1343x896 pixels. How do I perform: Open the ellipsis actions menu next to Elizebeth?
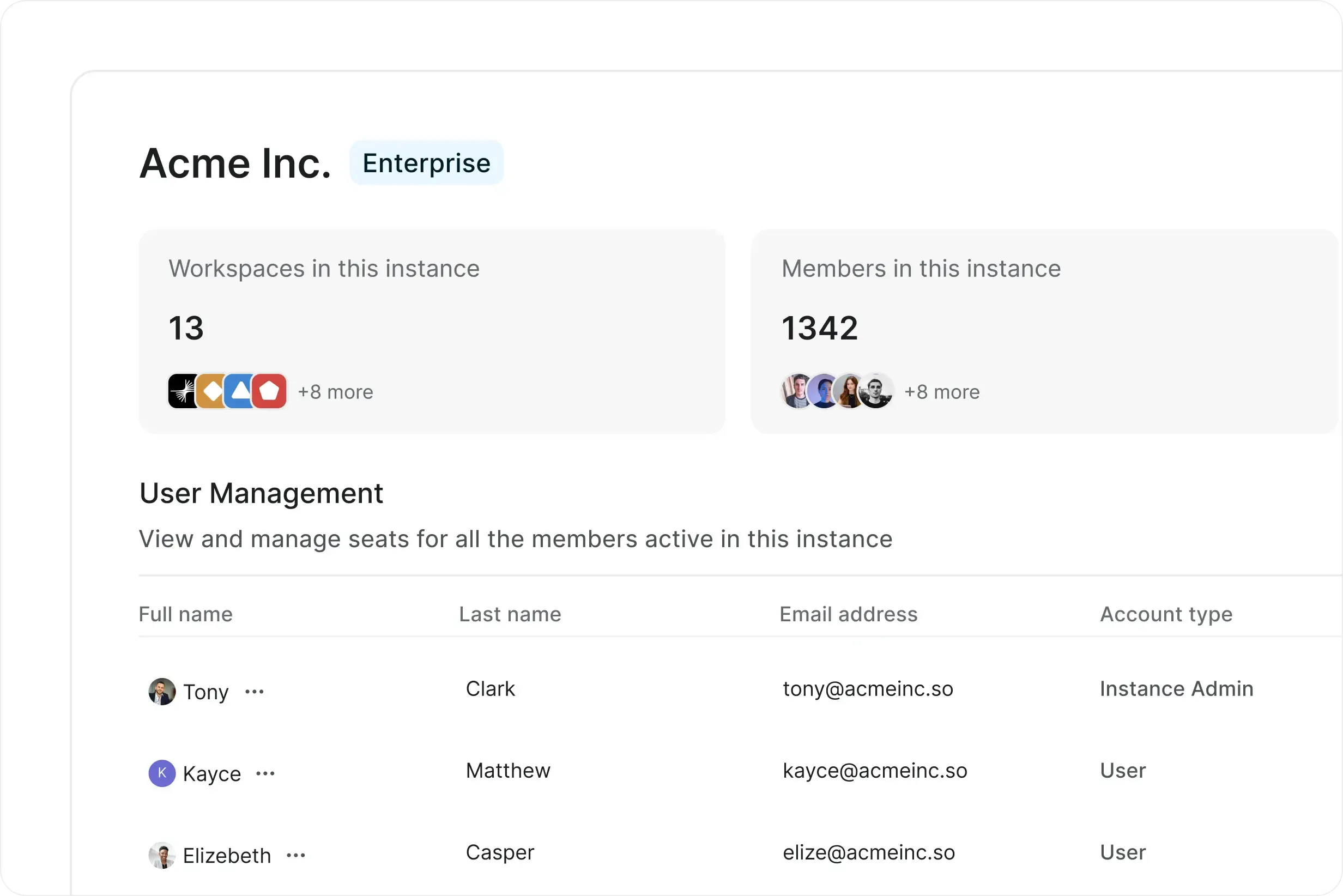(x=296, y=855)
